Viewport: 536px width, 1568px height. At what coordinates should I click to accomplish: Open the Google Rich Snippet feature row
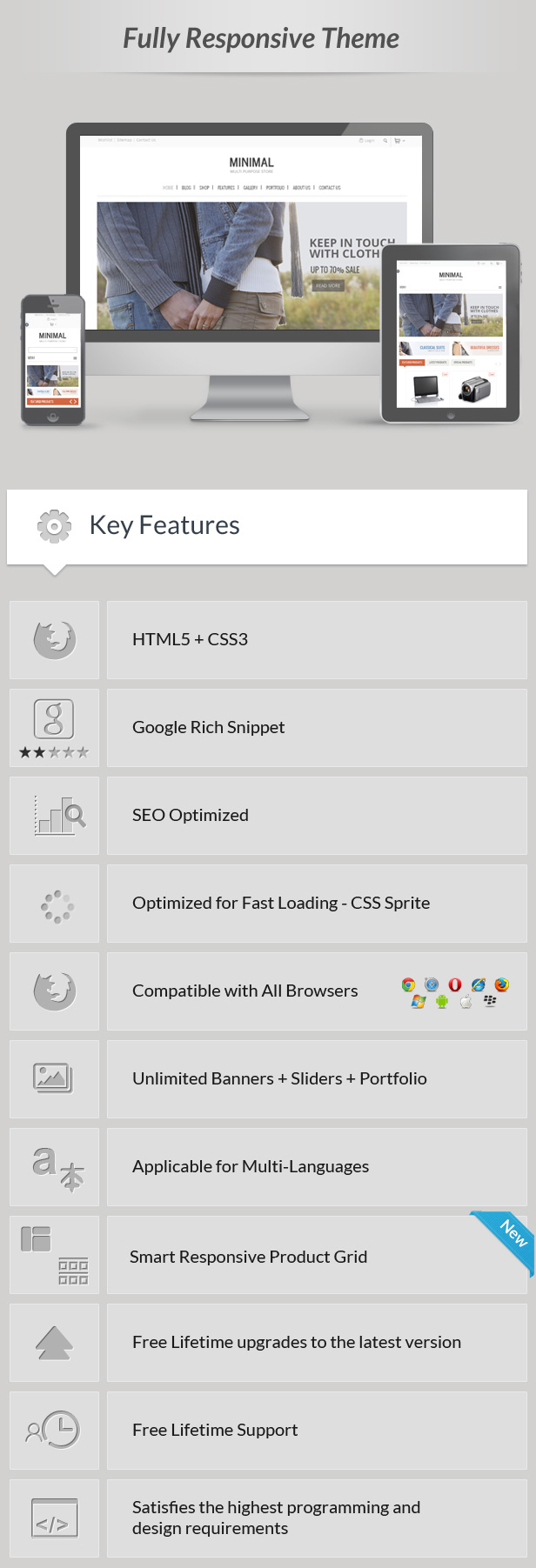[317, 728]
